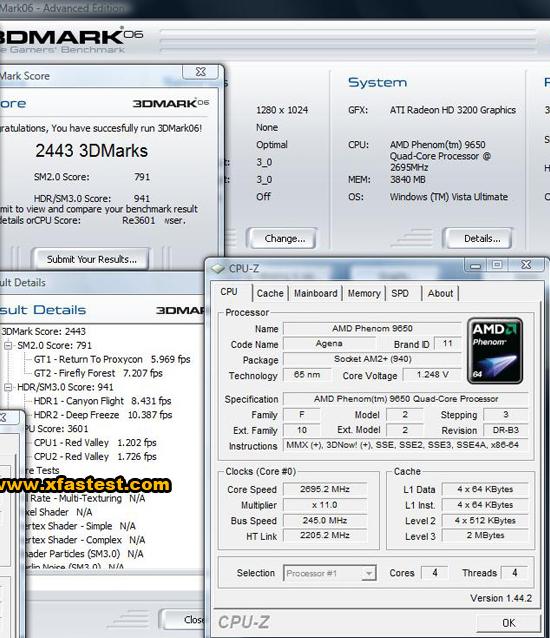Click the Change... settings button

pyautogui.click(x=284, y=239)
